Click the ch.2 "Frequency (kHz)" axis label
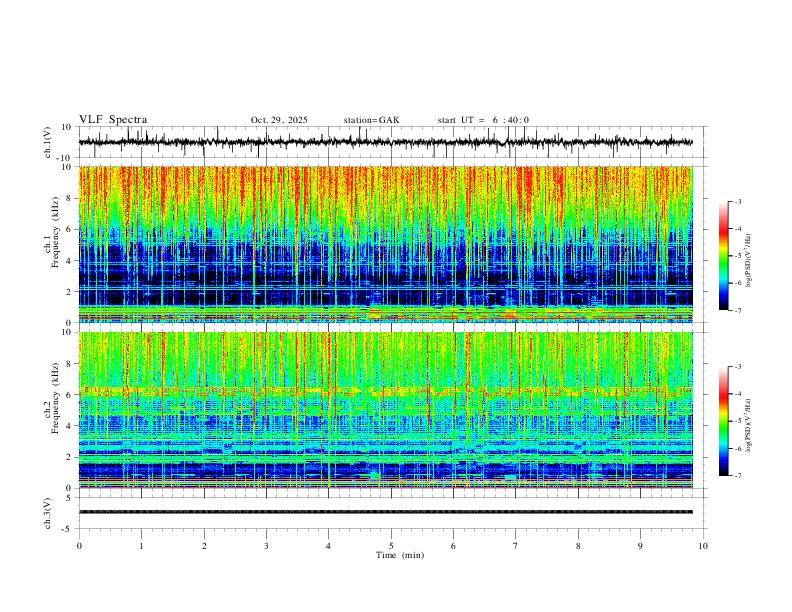Image resolution: width=792 pixels, height=612 pixels. click(56, 398)
